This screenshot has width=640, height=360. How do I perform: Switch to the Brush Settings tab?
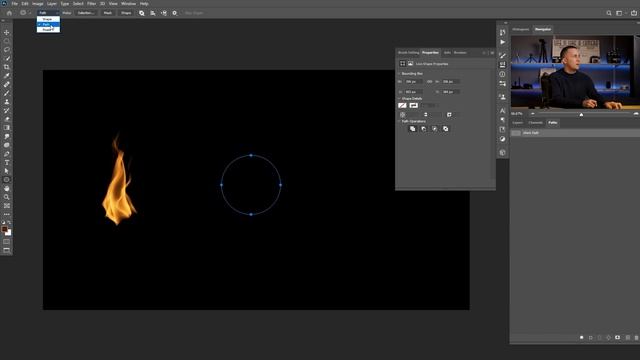pos(409,53)
